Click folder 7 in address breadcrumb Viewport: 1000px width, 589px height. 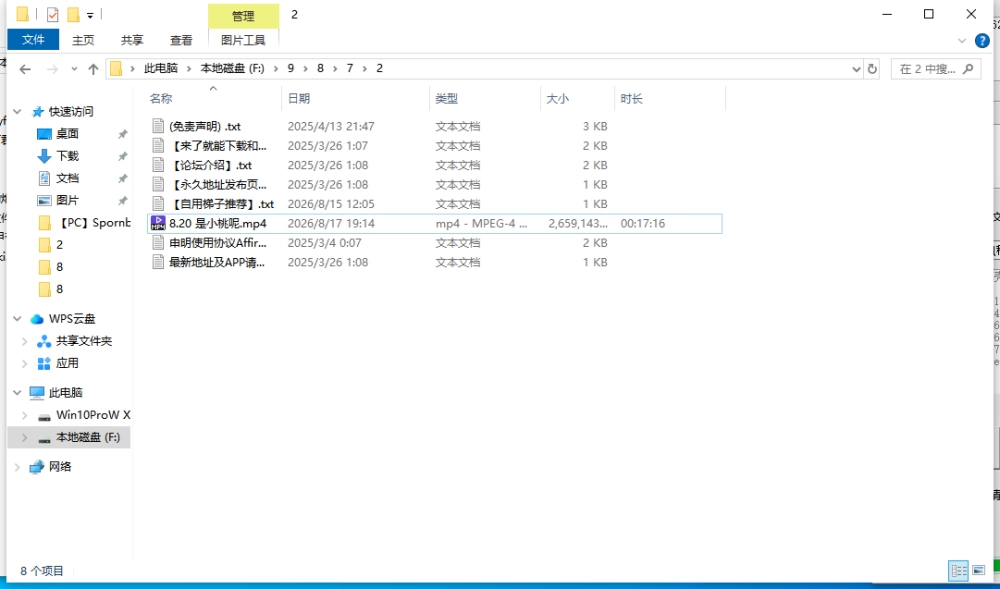point(349,69)
